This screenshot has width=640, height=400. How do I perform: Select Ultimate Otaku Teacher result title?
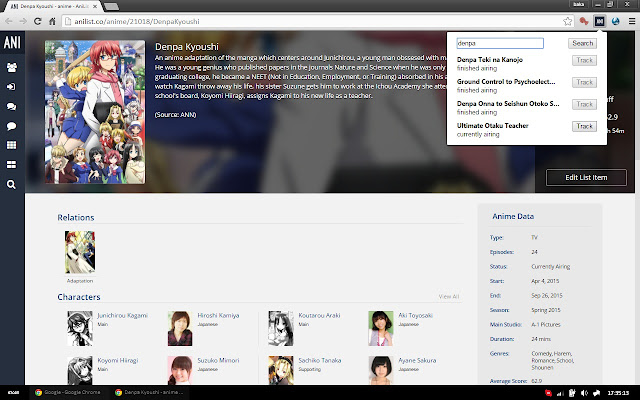493,126
